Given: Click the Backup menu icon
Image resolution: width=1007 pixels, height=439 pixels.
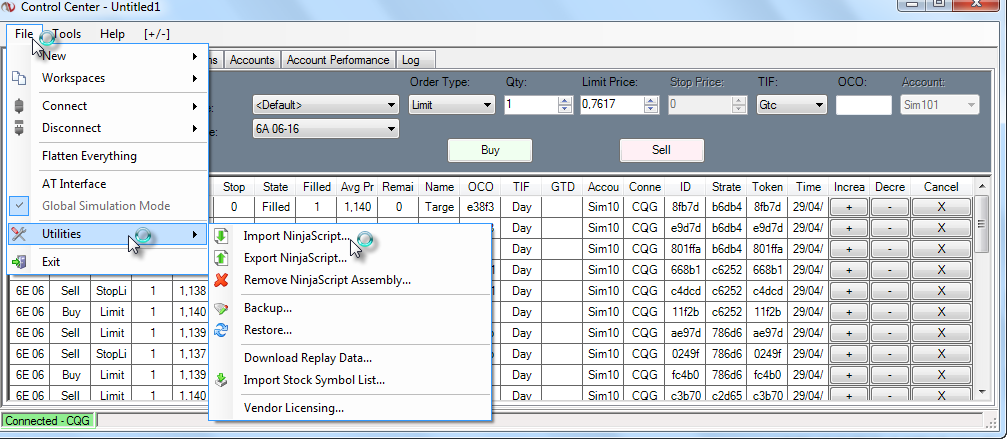Looking at the screenshot, I should 221,308.
